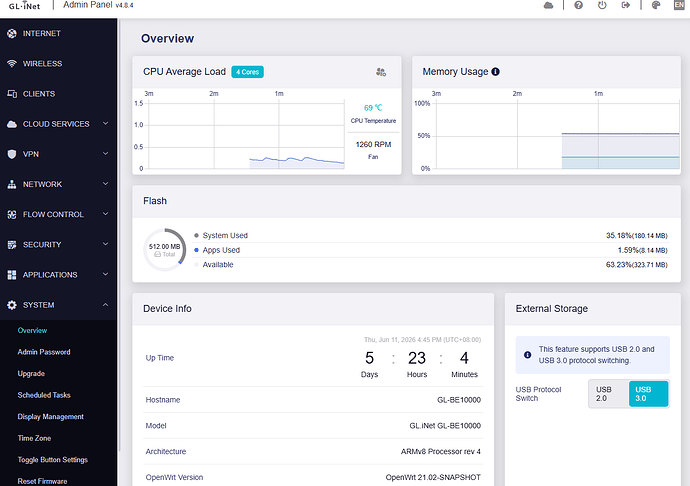This screenshot has width=690, height=486.
Task: Click model value GL.iNet GL-BE10000
Action: pyautogui.click(x=445, y=426)
